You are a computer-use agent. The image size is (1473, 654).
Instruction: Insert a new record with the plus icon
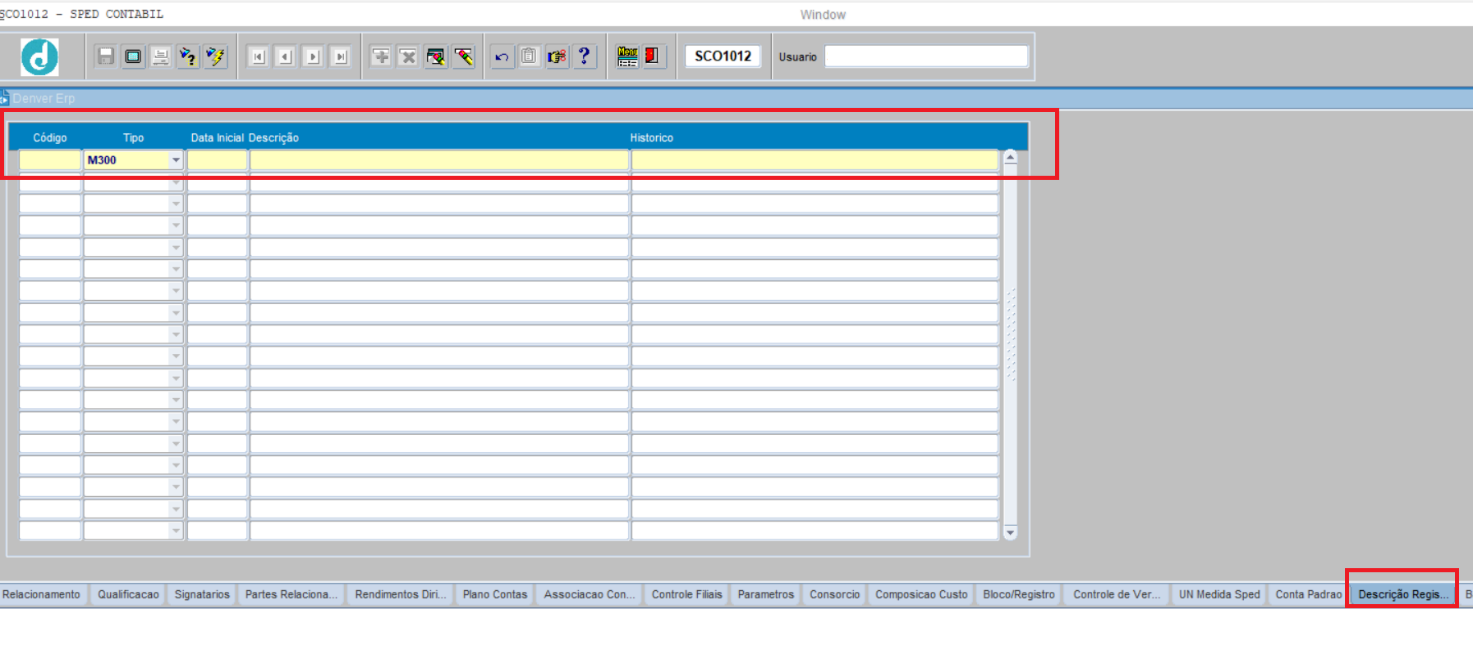pos(381,57)
